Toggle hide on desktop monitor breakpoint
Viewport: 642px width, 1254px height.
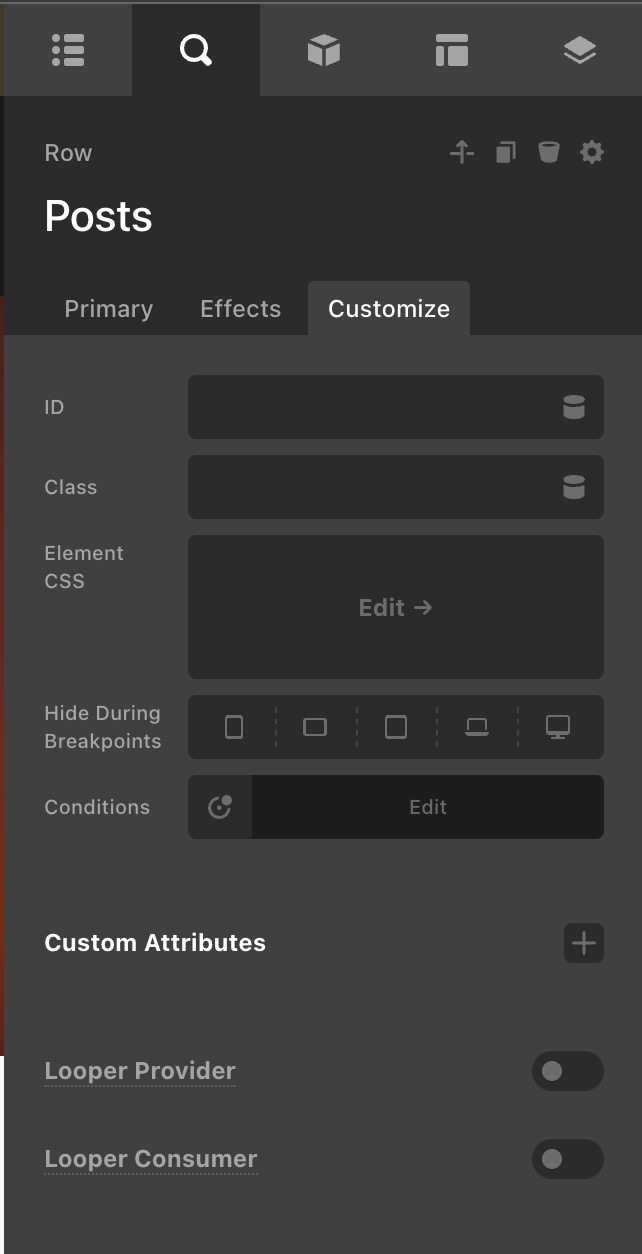point(558,727)
